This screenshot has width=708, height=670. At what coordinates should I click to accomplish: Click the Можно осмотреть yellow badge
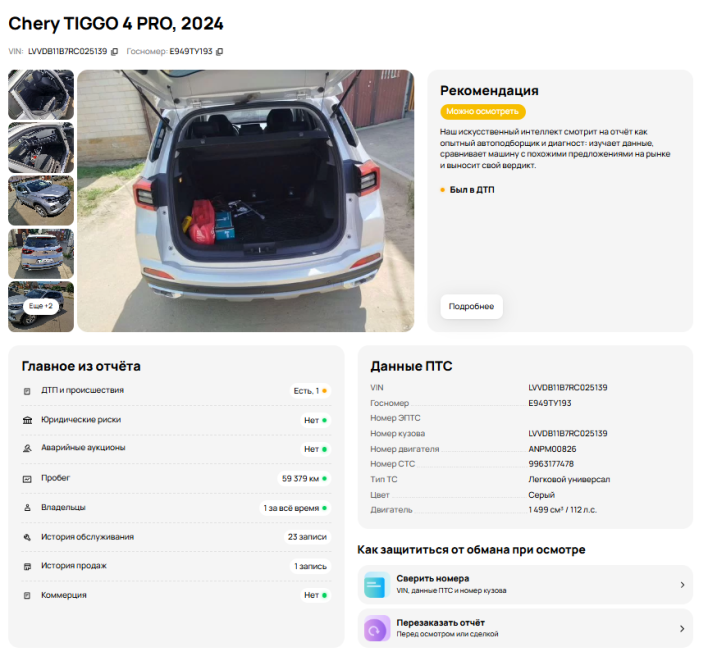483,112
